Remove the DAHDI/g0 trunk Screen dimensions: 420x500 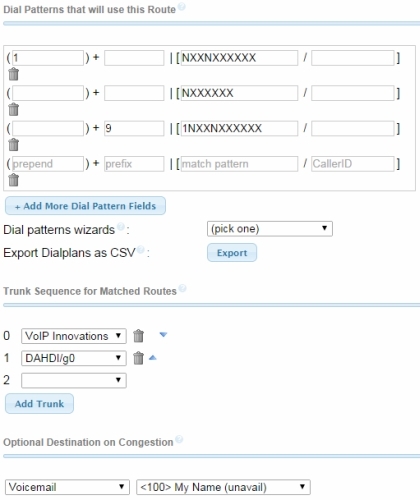[x=138, y=358]
